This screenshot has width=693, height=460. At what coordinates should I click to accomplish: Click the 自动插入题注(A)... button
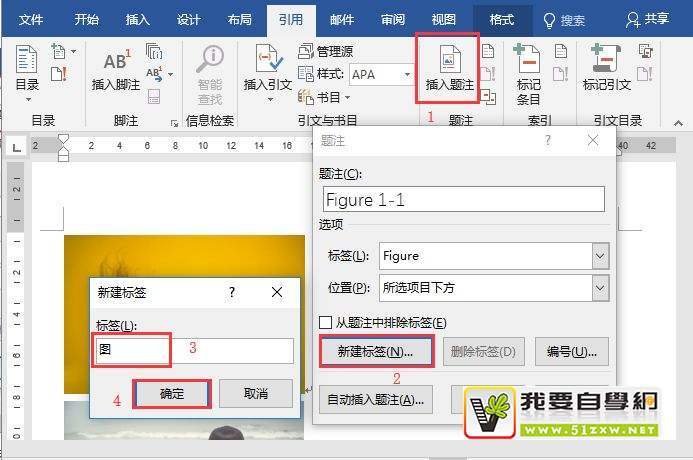point(376,399)
